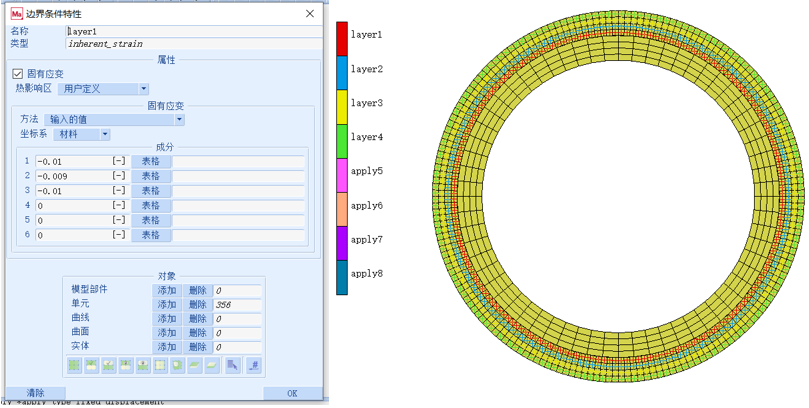Image resolution: width=809 pixels, height=408 pixels.
Task: Click the 名称 field containing layer1
Action: [195, 31]
